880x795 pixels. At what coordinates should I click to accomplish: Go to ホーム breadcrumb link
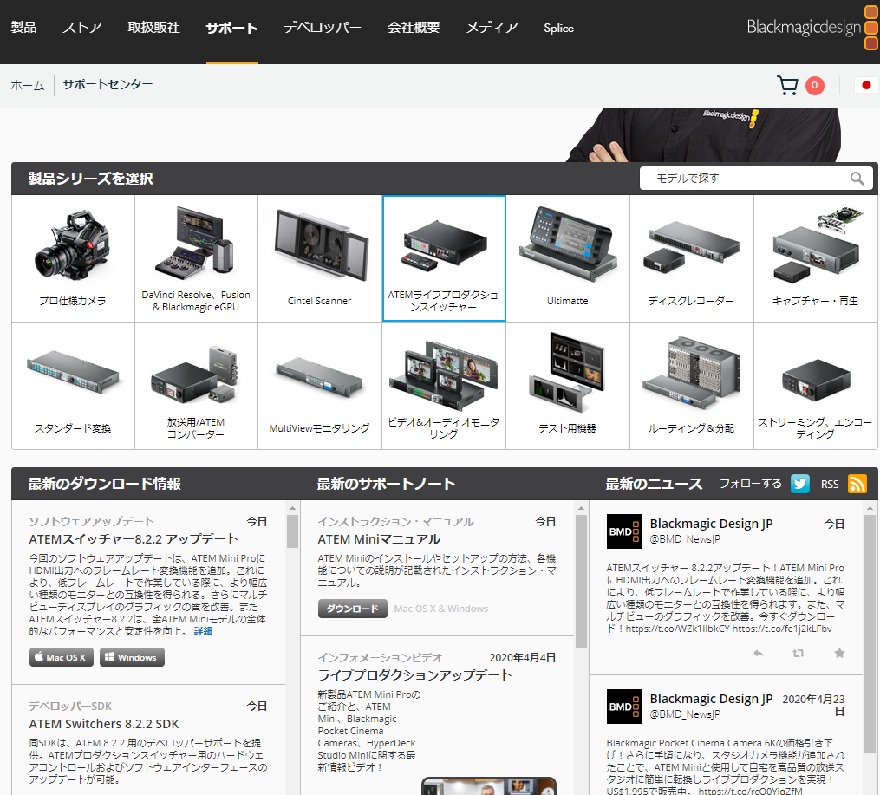click(x=27, y=85)
